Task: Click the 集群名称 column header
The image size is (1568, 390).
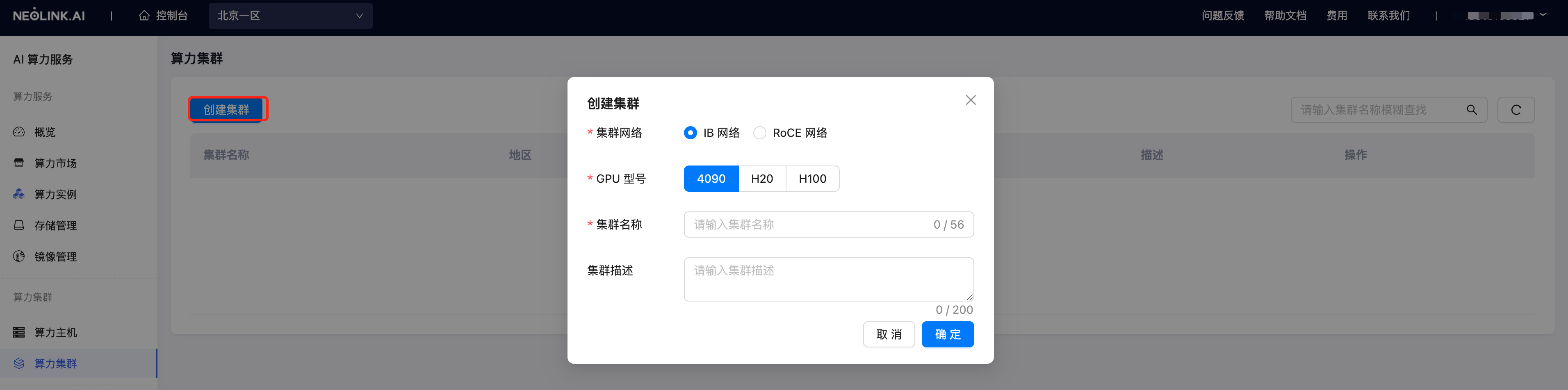Action: 226,155
